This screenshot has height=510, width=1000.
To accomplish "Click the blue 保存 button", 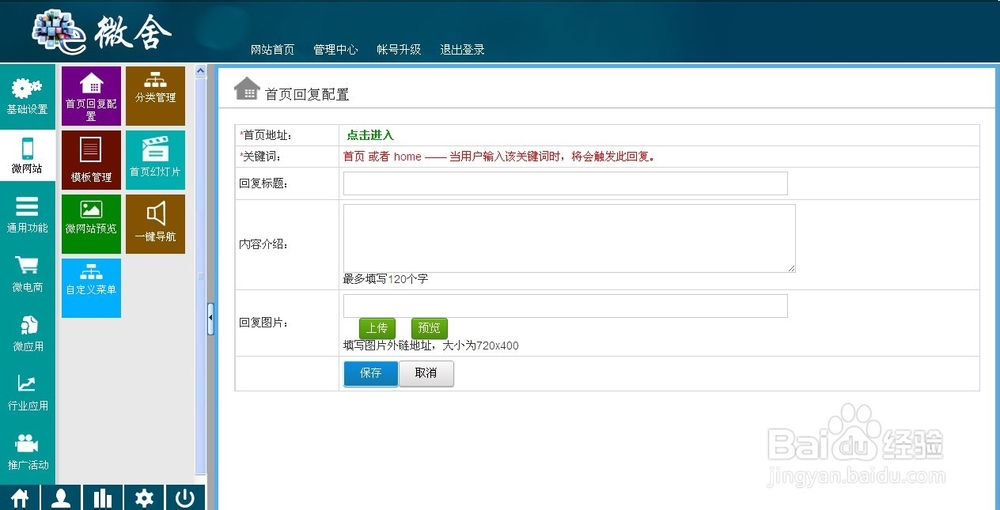I will [371, 374].
